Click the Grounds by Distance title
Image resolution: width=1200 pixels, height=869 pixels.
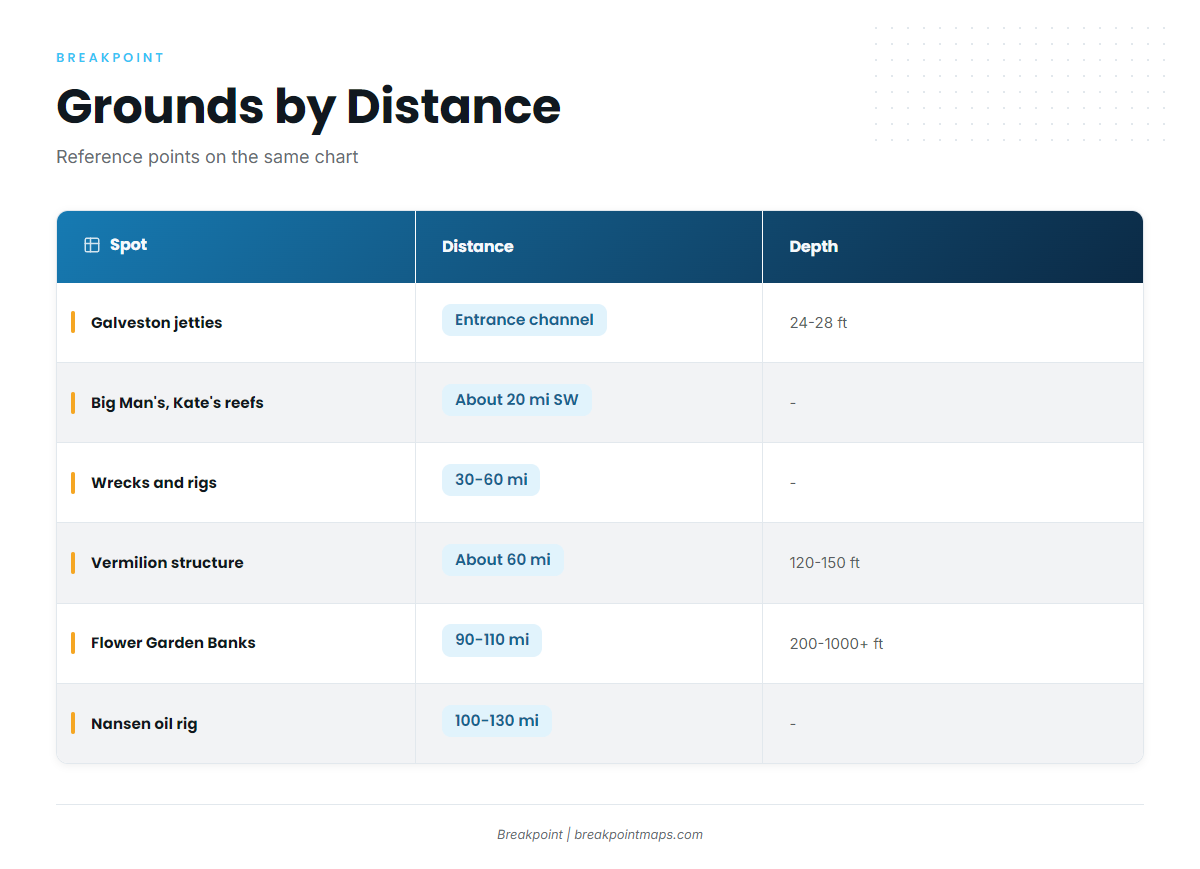click(x=308, y=106)
